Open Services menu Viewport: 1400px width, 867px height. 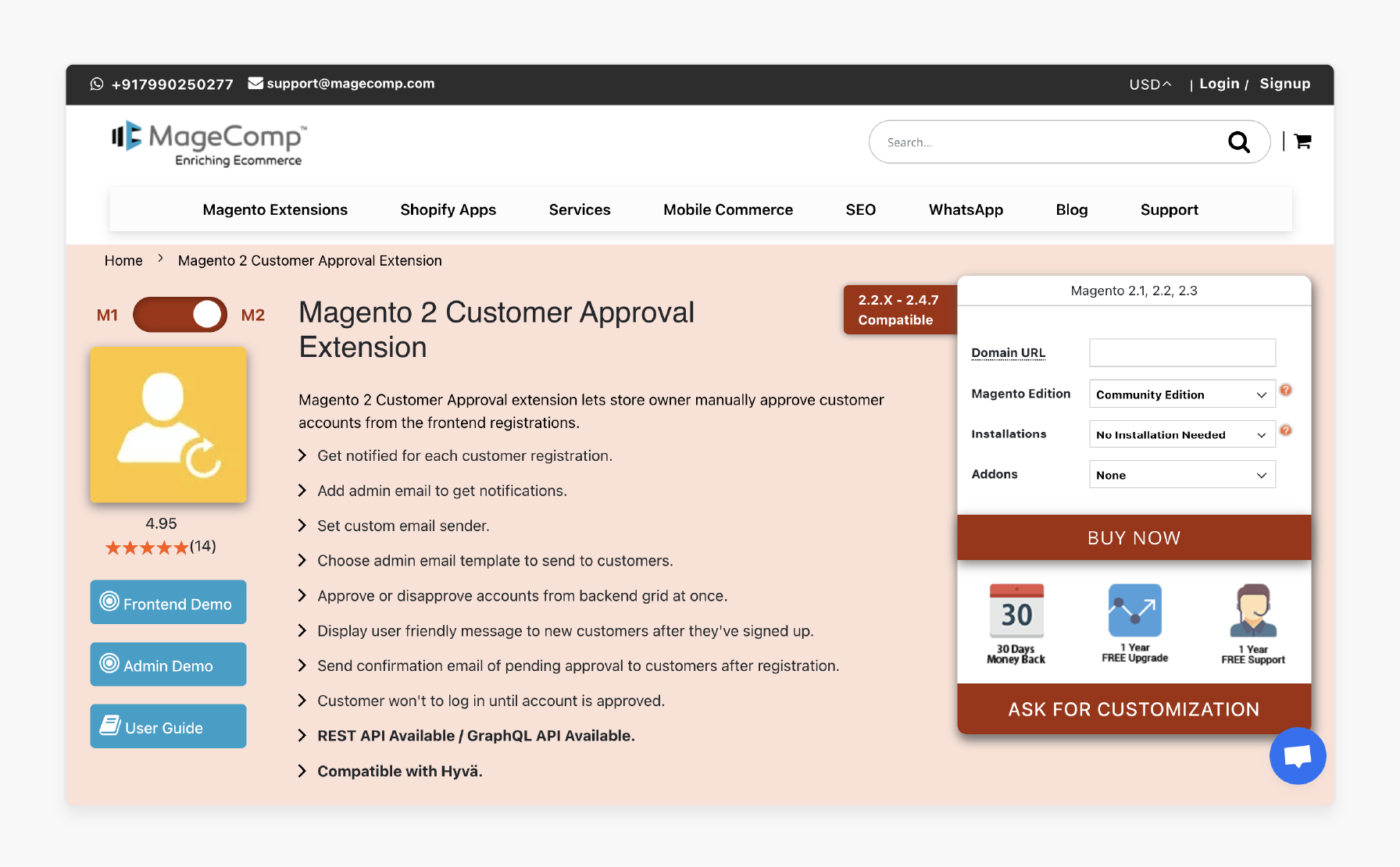click(x=580, y=210)
